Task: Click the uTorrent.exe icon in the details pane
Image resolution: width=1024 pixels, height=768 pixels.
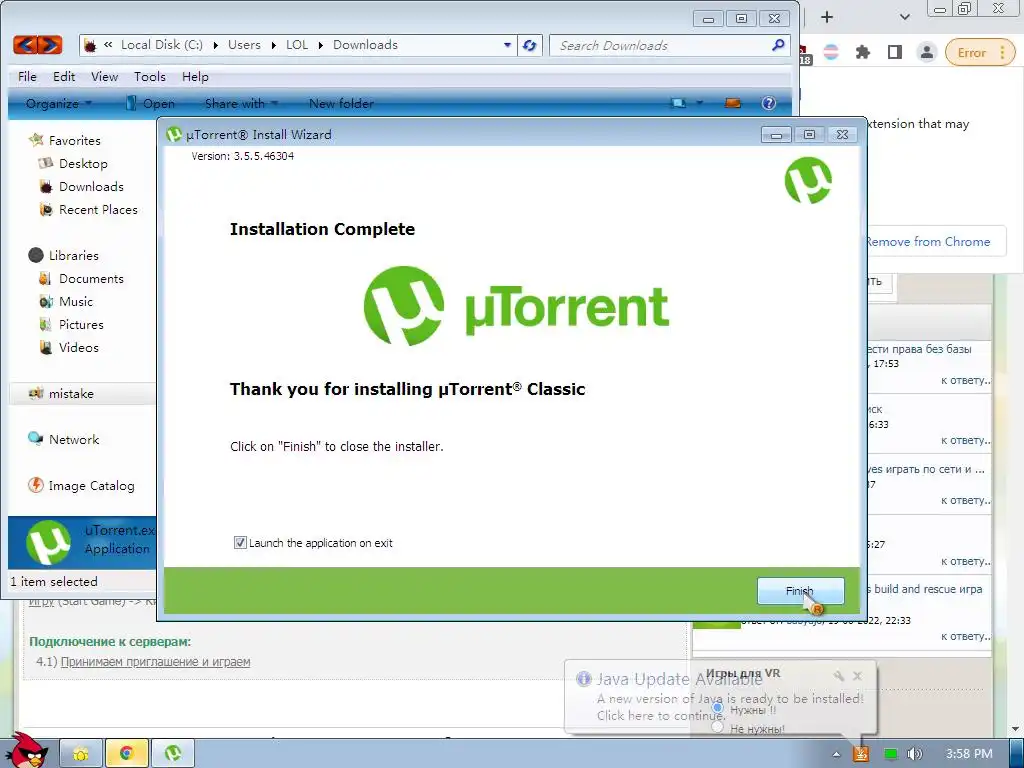Action: tap(48, 542)
